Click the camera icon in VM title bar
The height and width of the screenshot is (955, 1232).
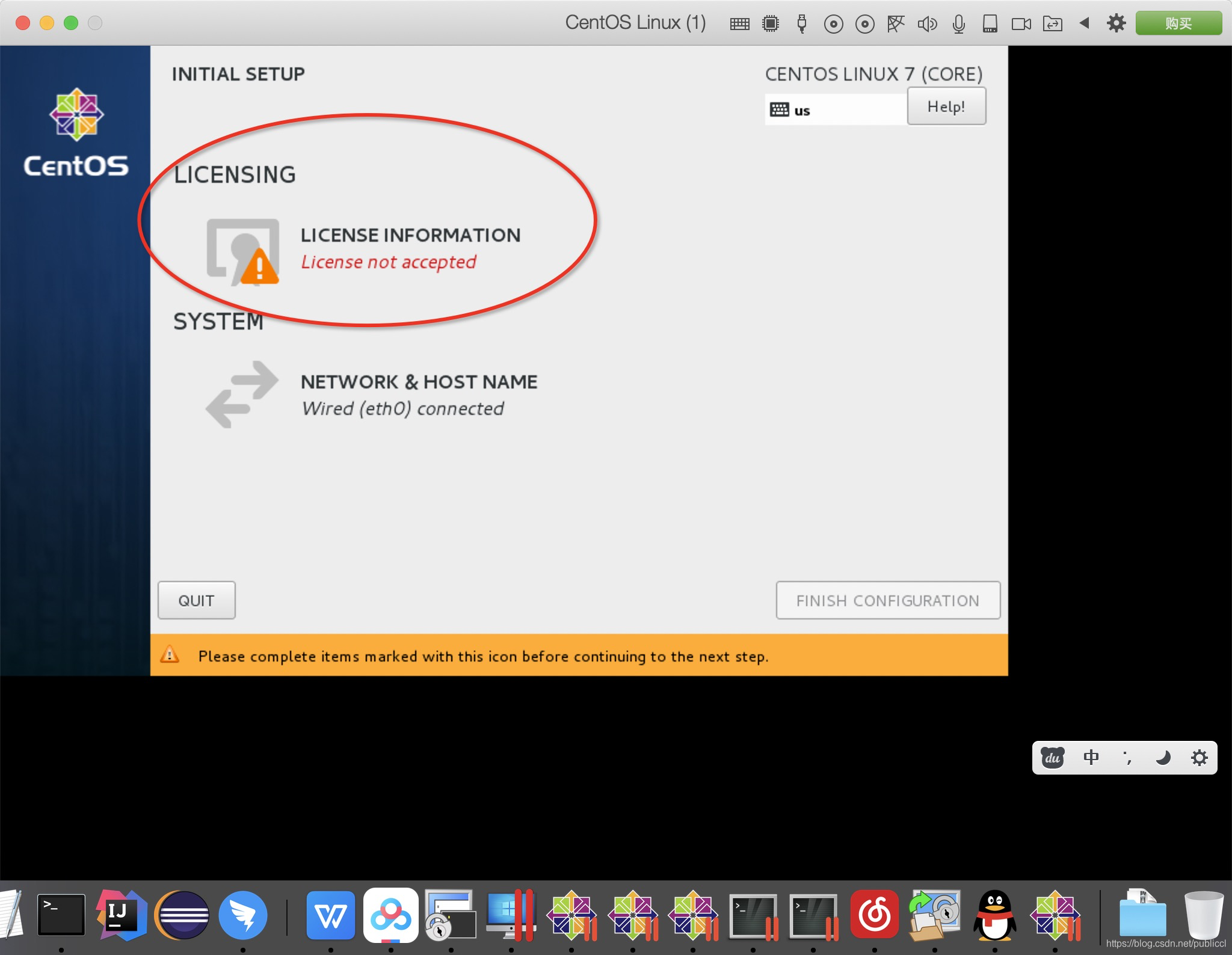(1021, 24)
